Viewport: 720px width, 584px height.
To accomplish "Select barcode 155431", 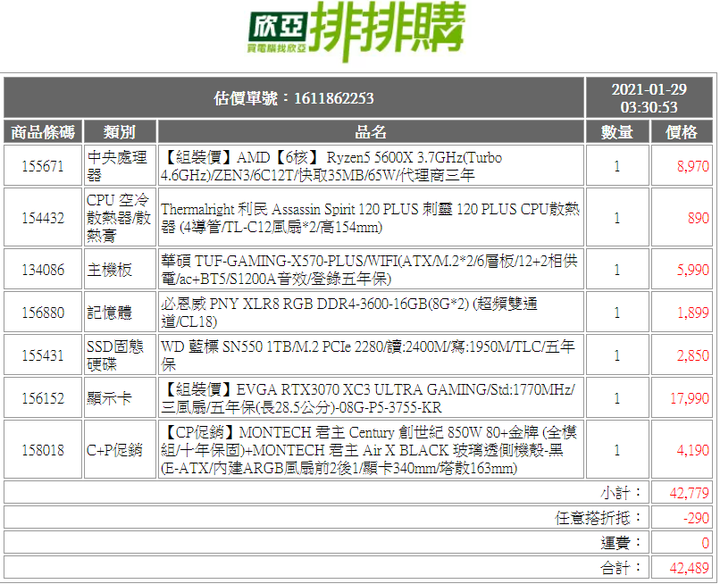I will [x=43, y=355].
